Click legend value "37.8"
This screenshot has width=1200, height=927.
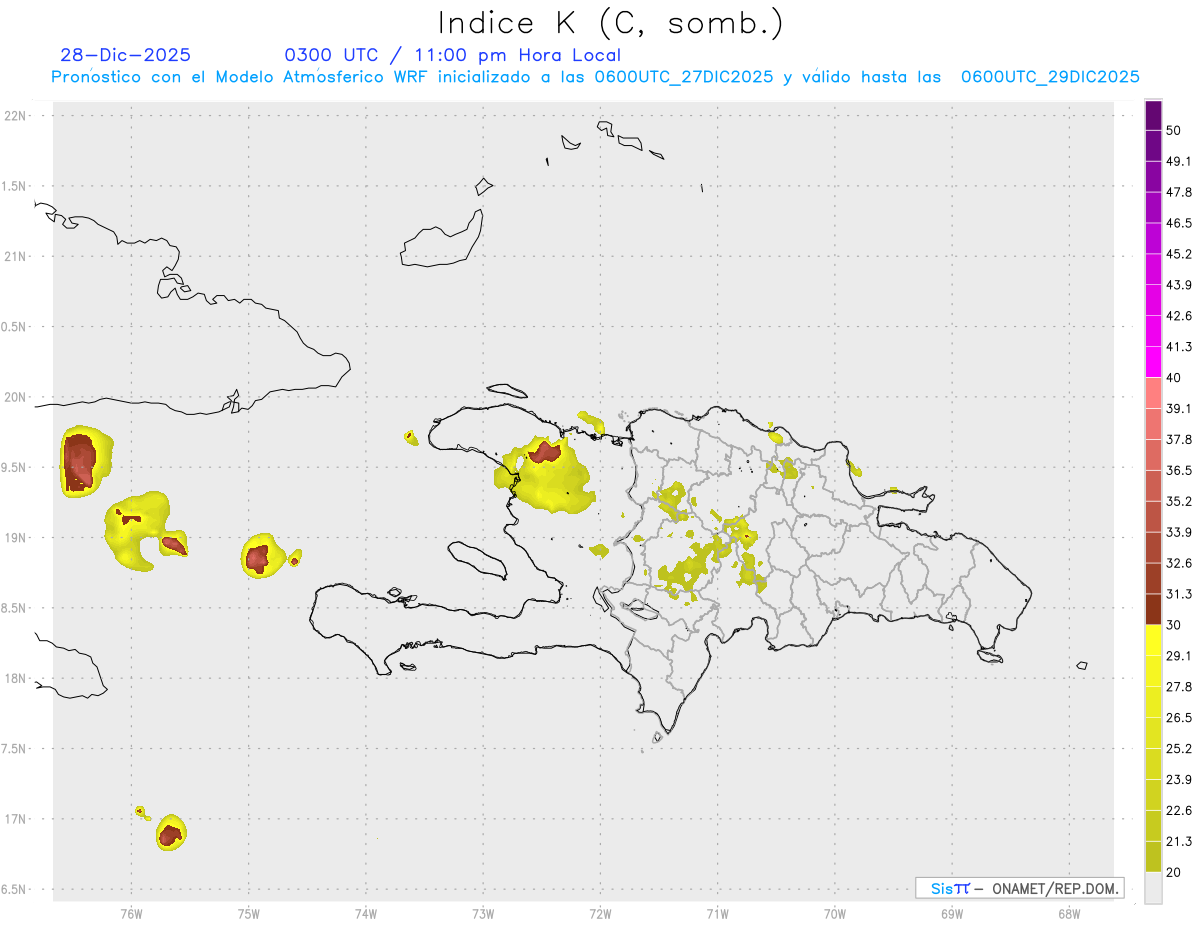coord(1178,440)
